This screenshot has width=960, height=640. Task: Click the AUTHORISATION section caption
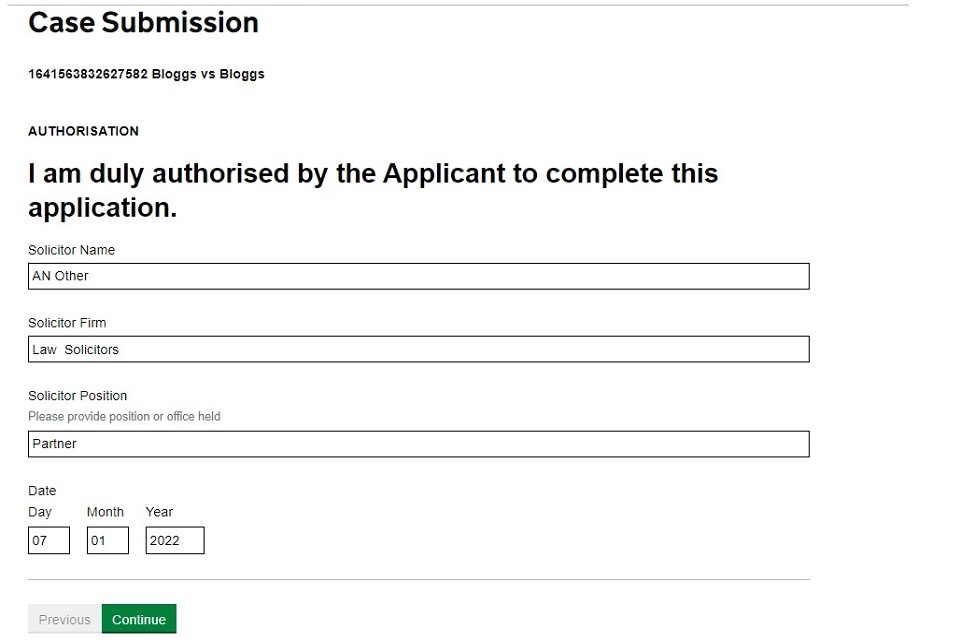(x=83, y=131)
